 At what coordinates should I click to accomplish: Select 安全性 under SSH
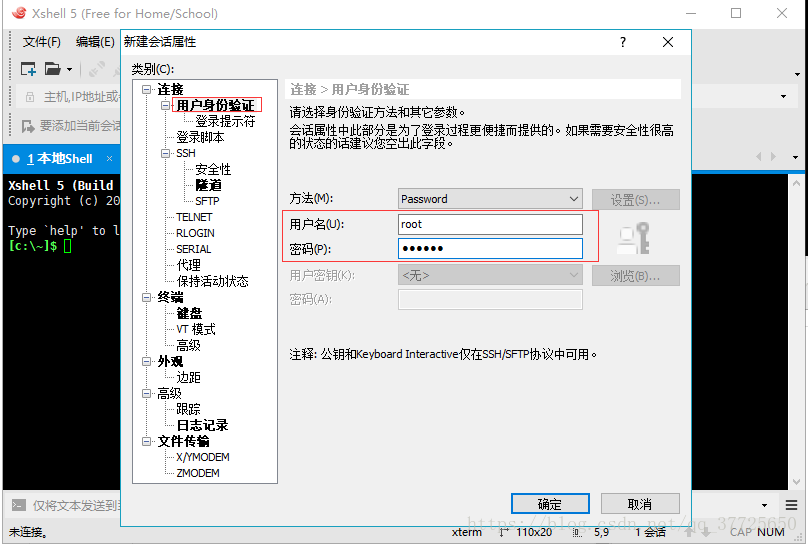pos(213,169)
